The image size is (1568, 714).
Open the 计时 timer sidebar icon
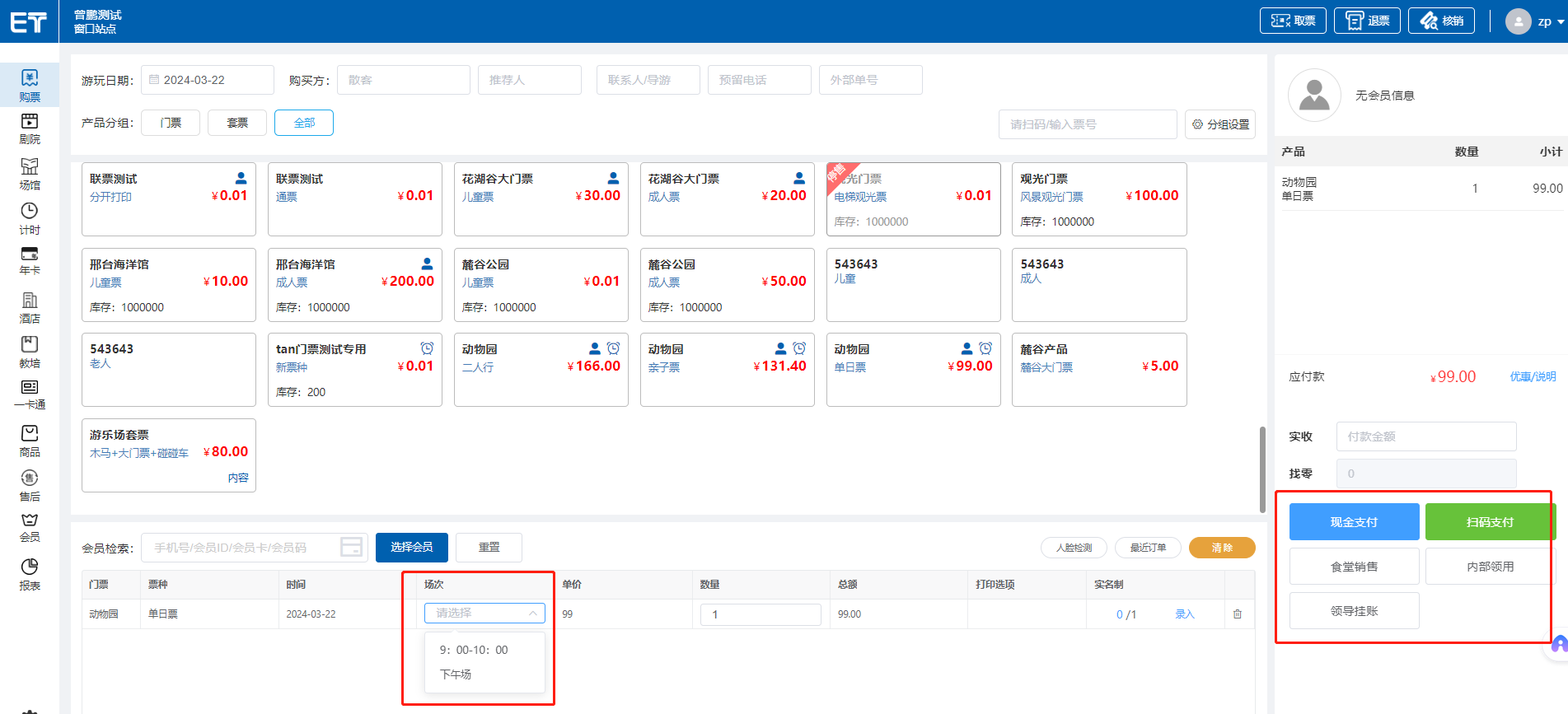[x=30, y=218]
